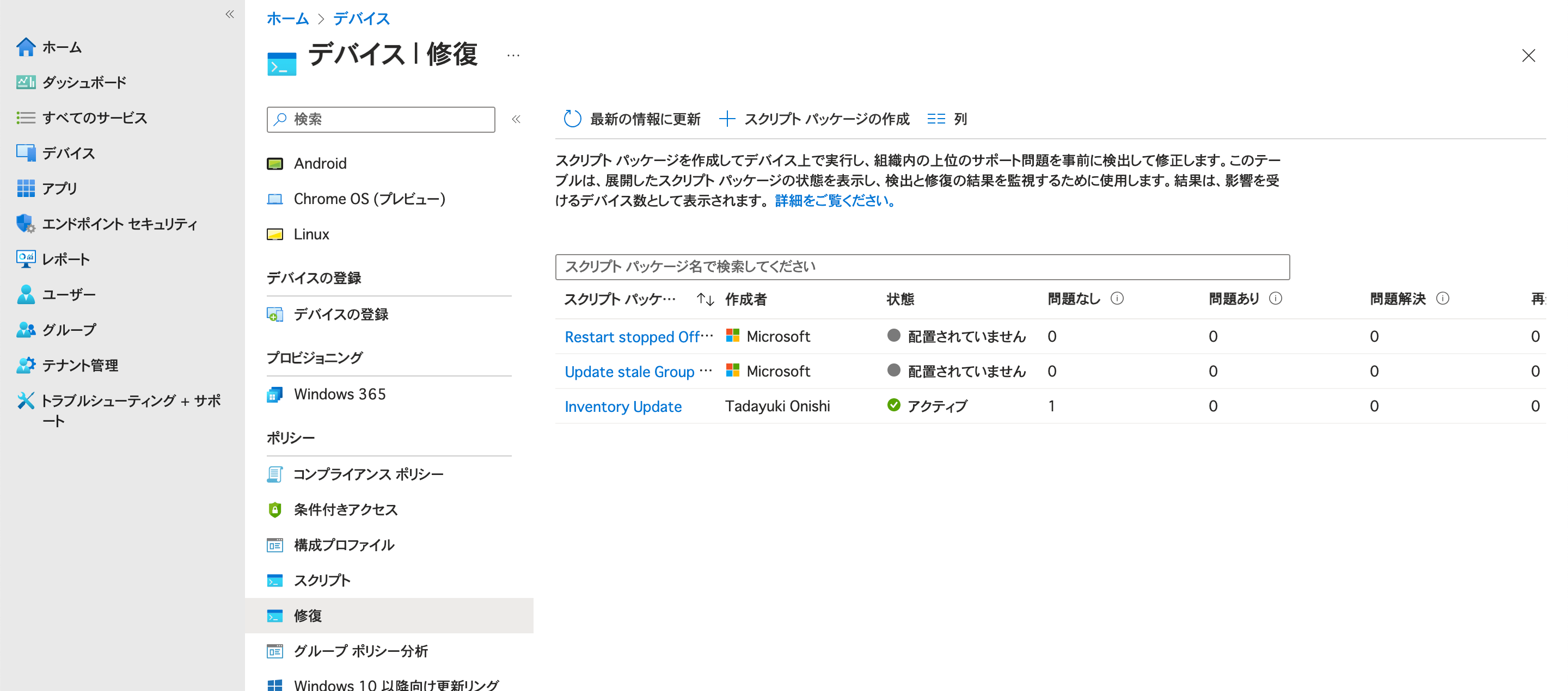Focus the device menu 検索 box

(x=381, y=119)
